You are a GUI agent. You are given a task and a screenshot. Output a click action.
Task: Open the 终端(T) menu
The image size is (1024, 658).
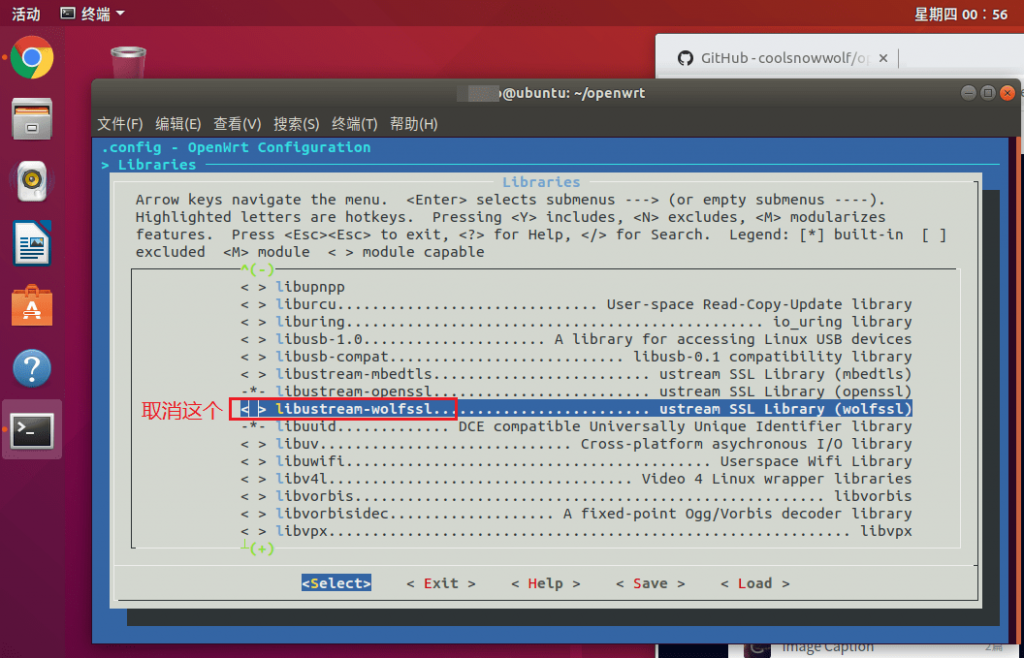(355, 124)
